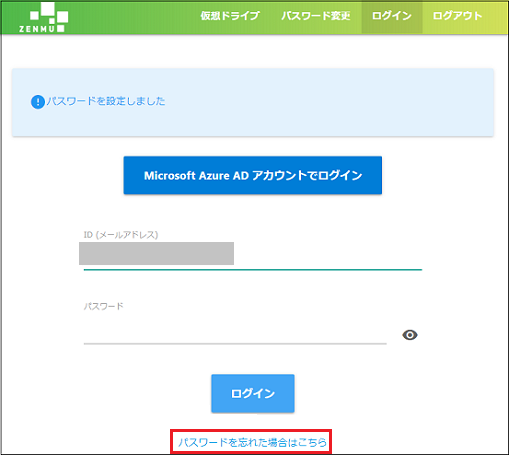Sign in with the Microsoft Azure AD アカウントでログイン button
Image resolution: width=509 pixels, height=455 pixels.
click(253, 175)
